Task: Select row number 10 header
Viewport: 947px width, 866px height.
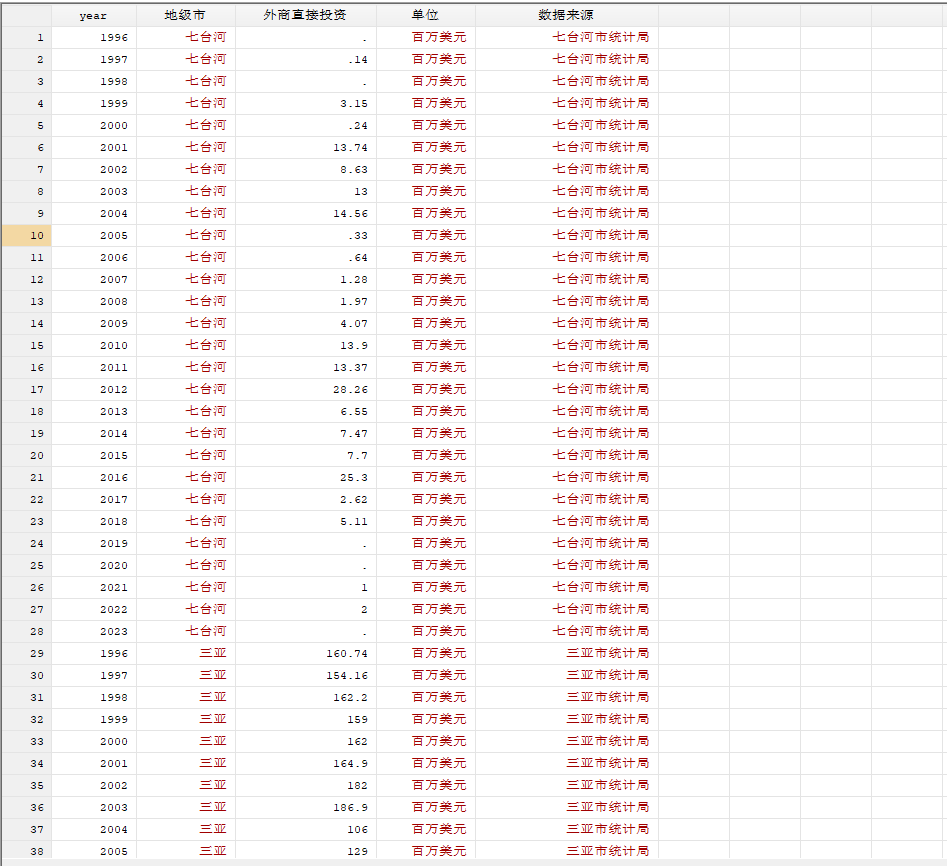Action: tap(27, 236)
